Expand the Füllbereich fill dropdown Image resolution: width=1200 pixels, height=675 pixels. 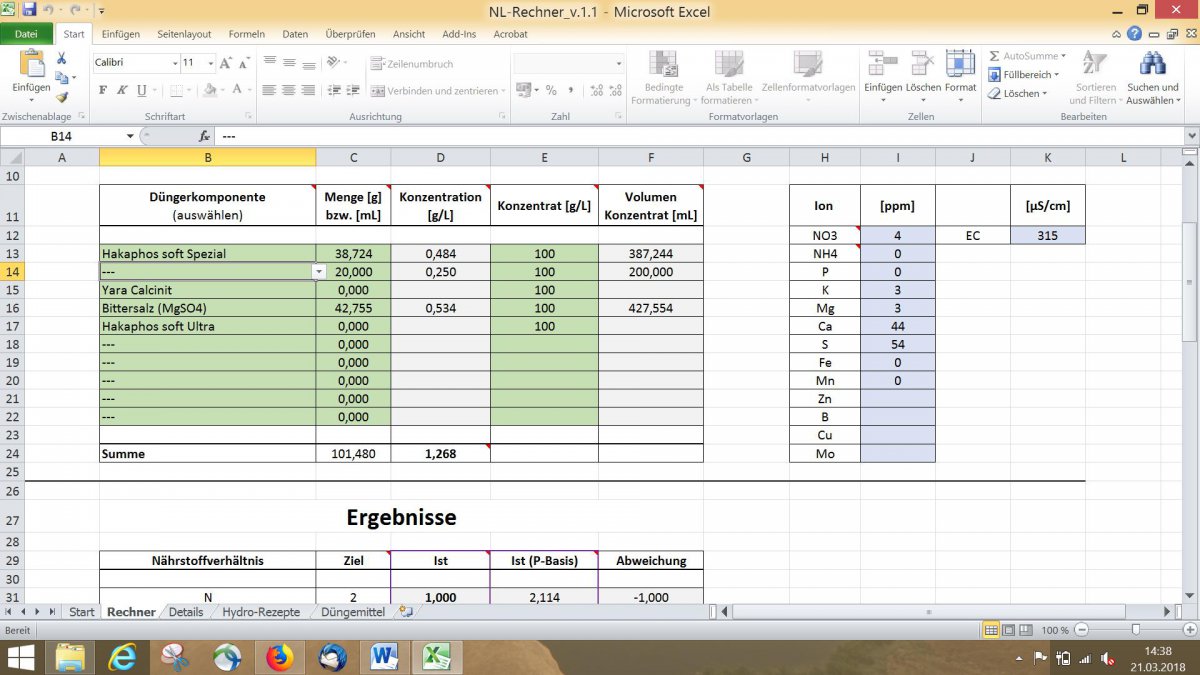[1058, 75]
